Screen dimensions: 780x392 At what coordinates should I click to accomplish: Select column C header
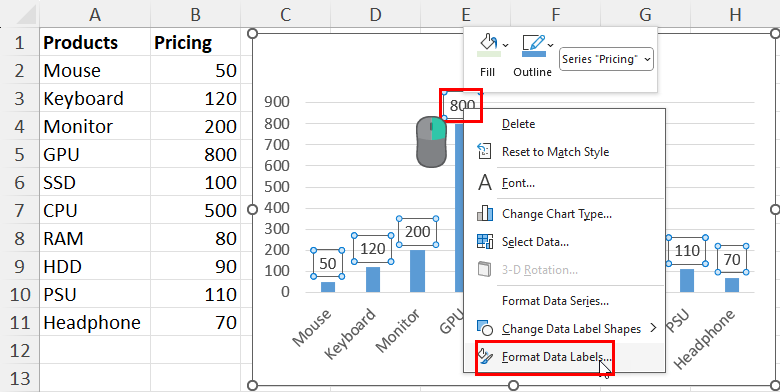[x=286, y=14]
